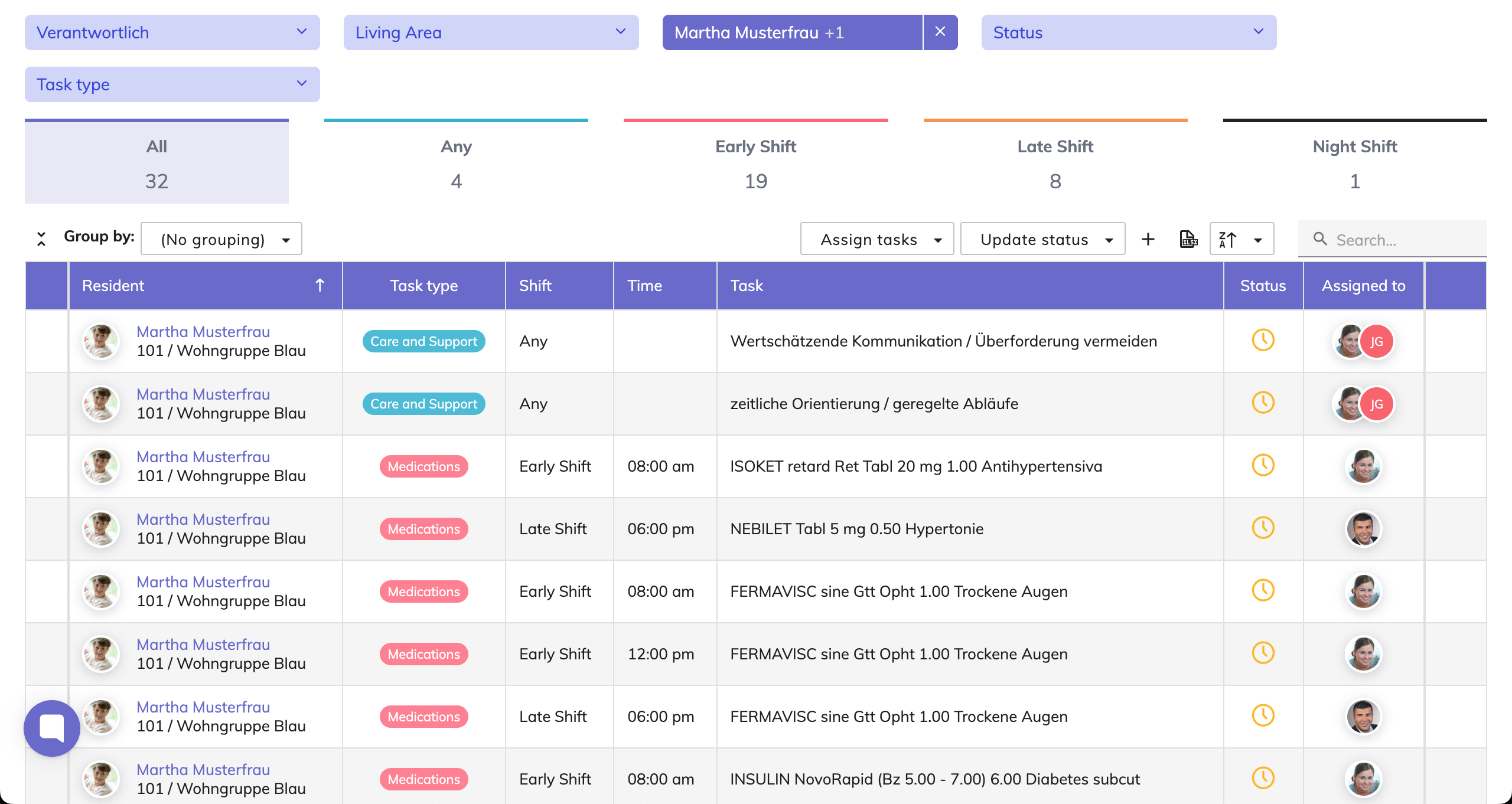Viewport: 1512px width, 804px height.
Task: Open the Verantwortlich filter dropdown
Action: [x=172, y=32]
